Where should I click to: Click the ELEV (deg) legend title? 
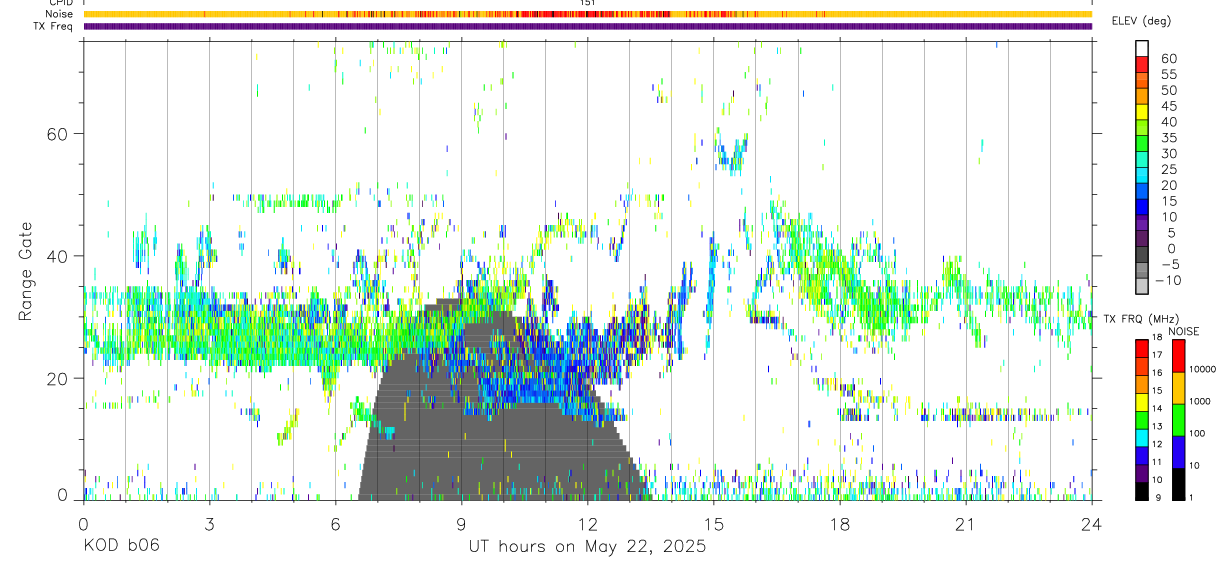1141,21
